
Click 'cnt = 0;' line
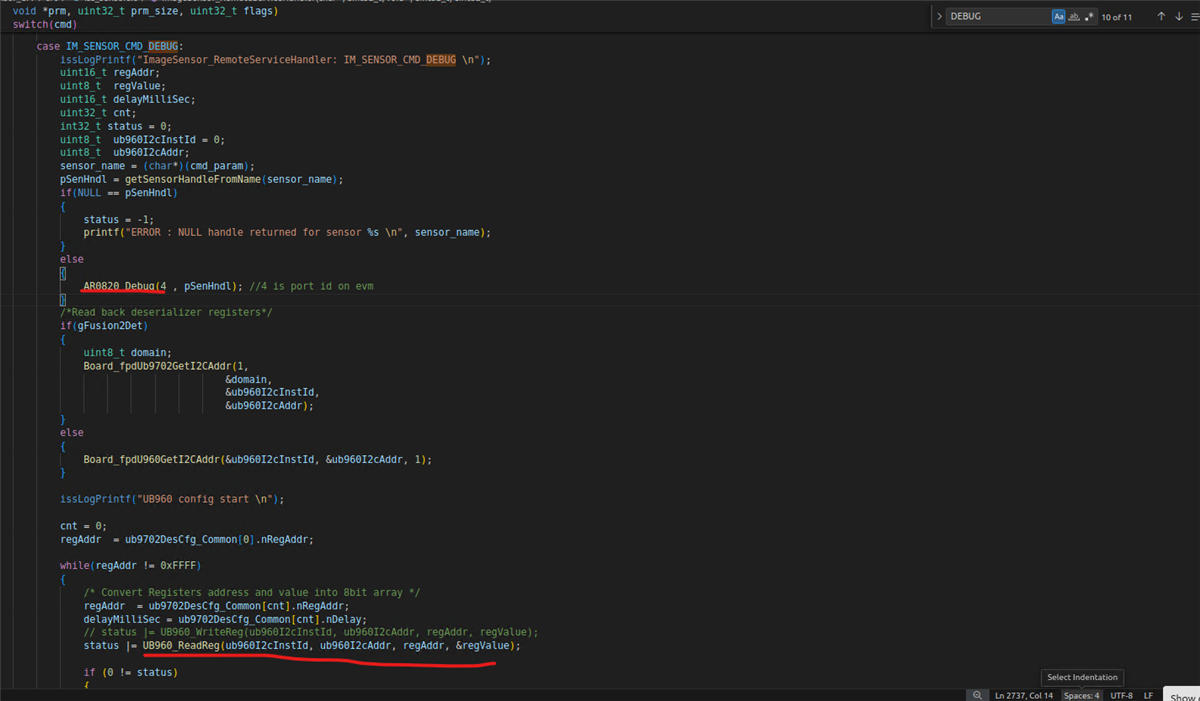tap(83, 526)
